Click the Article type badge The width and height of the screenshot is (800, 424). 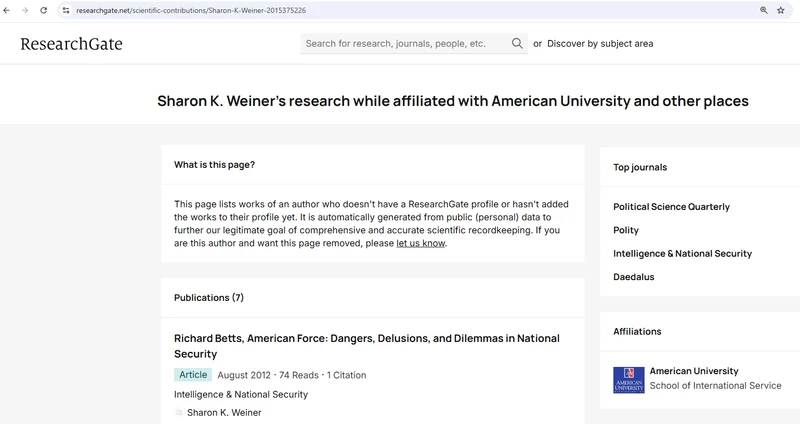pyautogui.click(x=193, y=375)
